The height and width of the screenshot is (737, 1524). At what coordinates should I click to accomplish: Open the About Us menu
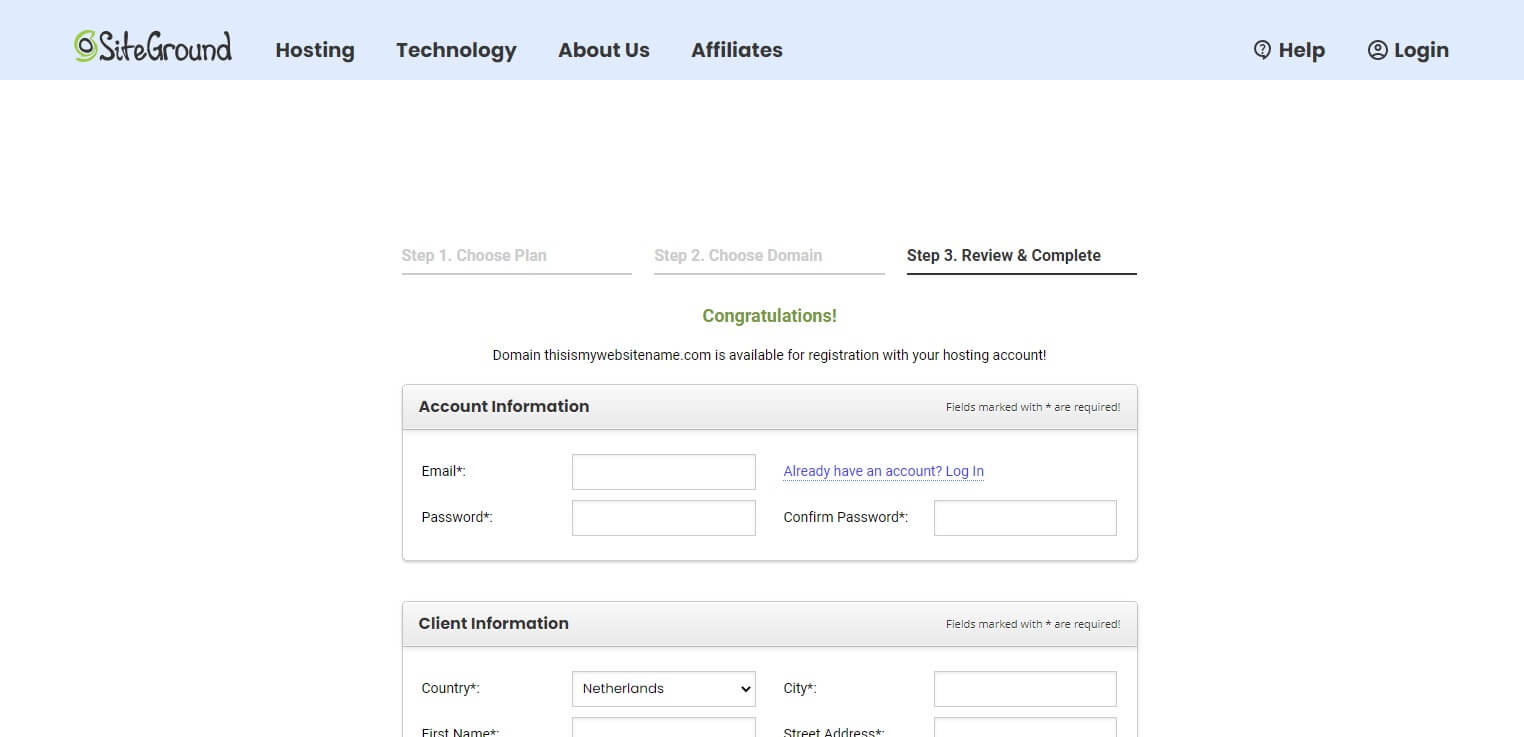[x=604, y=50]
